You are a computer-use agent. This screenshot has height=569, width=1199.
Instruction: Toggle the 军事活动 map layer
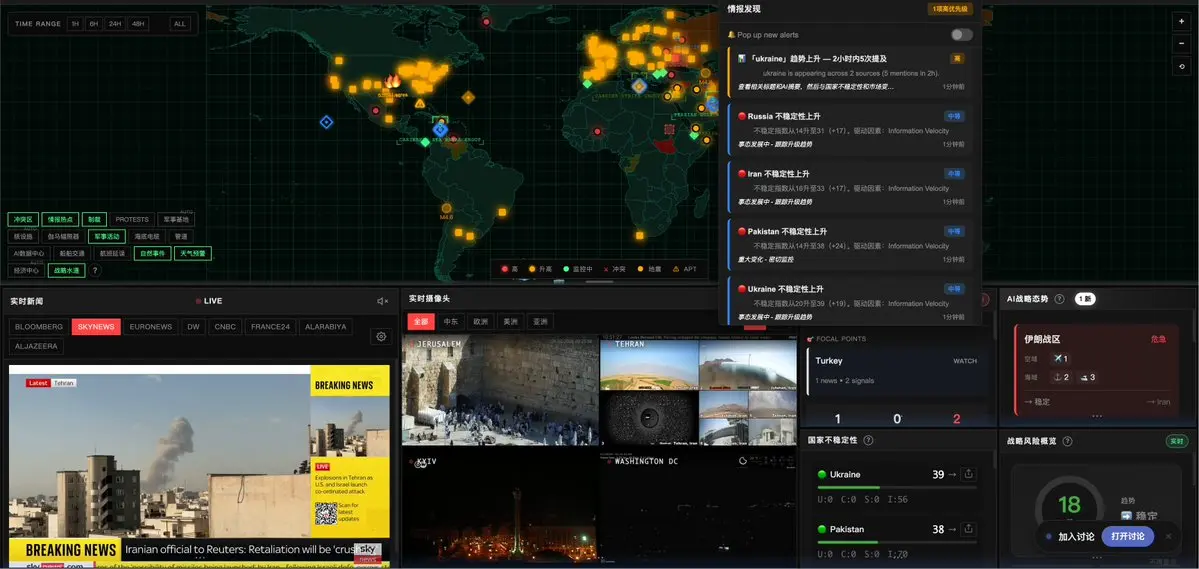pyautogui.click(x=106, y=237)
